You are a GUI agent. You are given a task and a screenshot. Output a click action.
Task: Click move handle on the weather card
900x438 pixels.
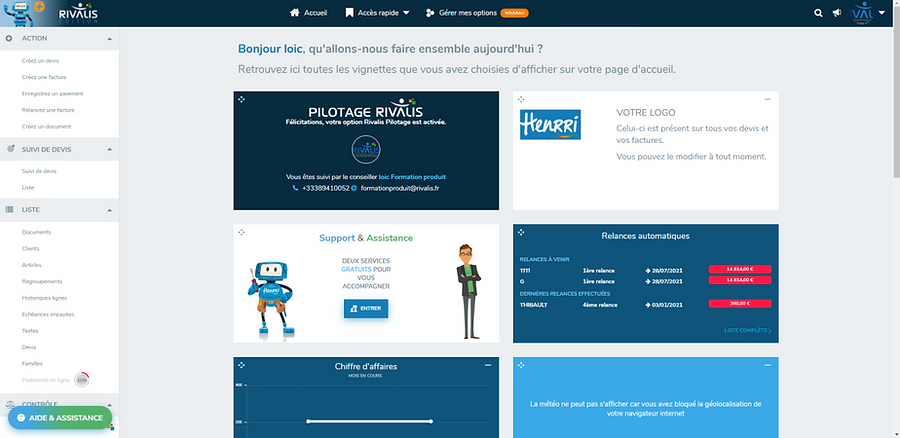[x=521, y=365]
